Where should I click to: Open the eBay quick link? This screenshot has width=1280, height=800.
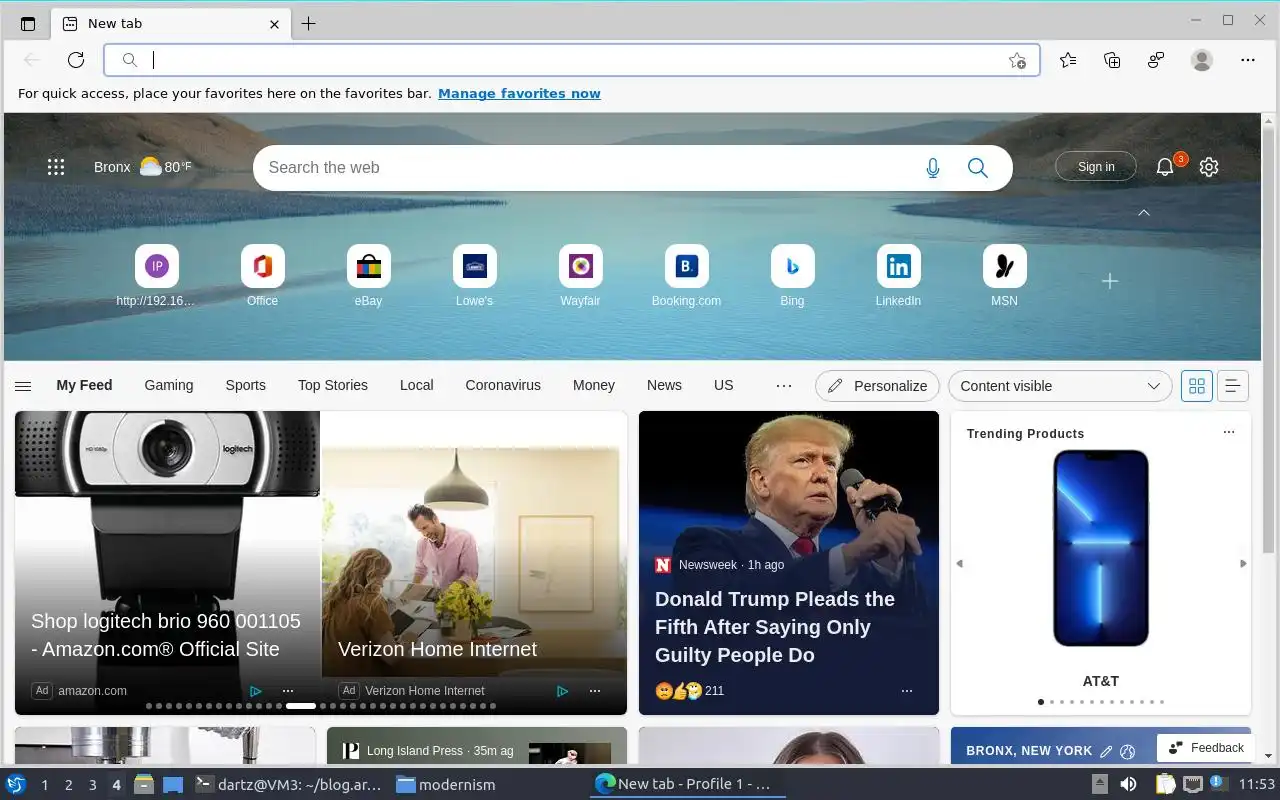point(369,275)
